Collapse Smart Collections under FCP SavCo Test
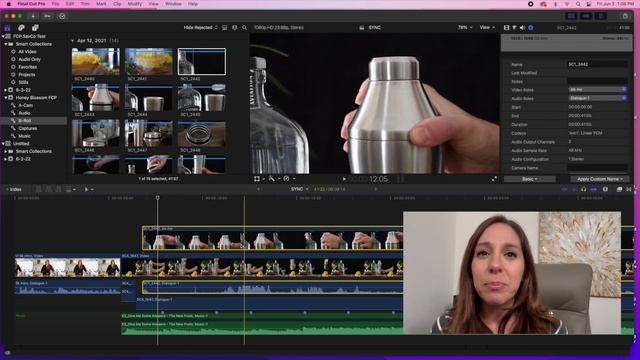This screenshot has height=360, width=640. click(6, 44)
